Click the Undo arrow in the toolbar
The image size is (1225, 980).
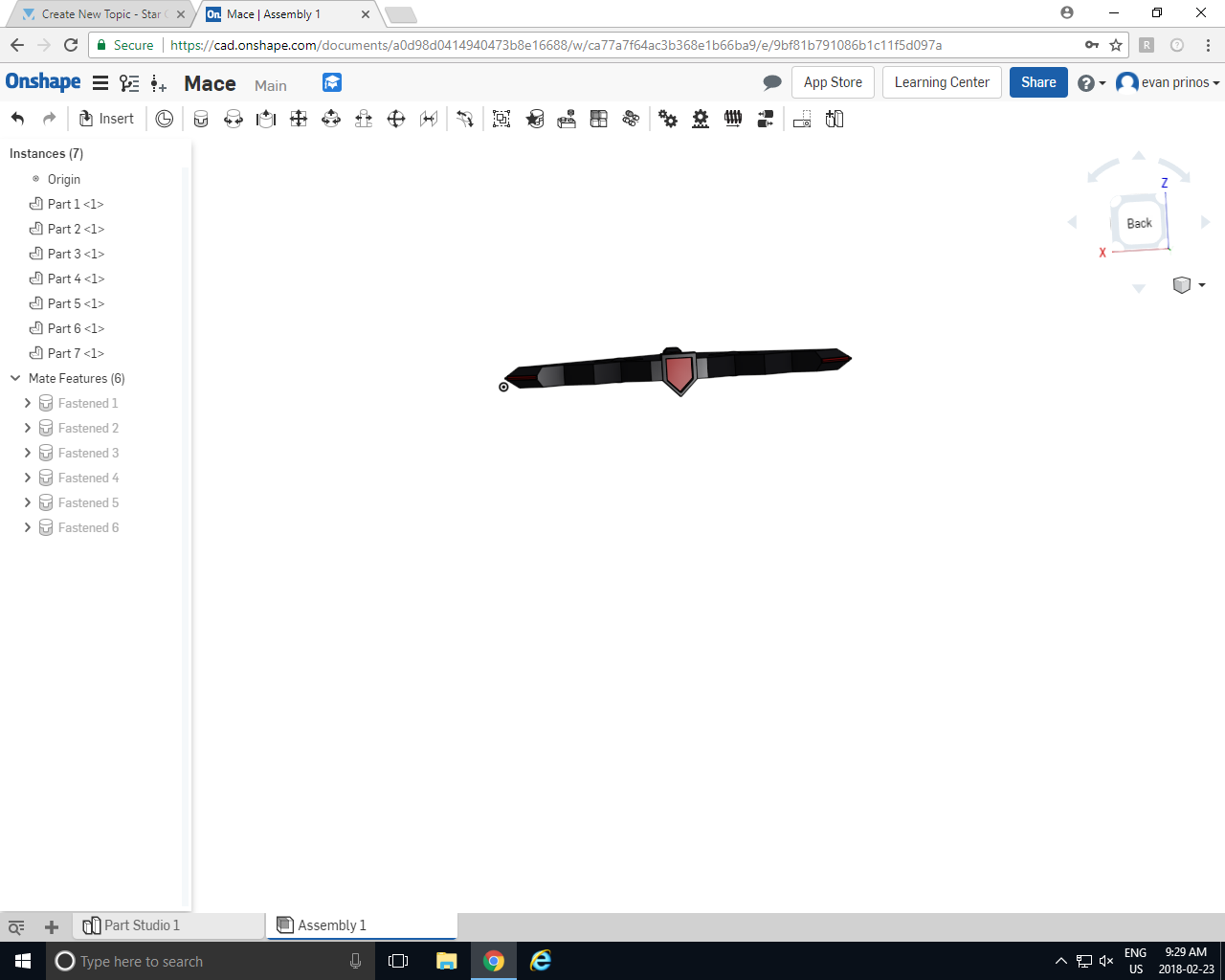click(x=17, y=118)
